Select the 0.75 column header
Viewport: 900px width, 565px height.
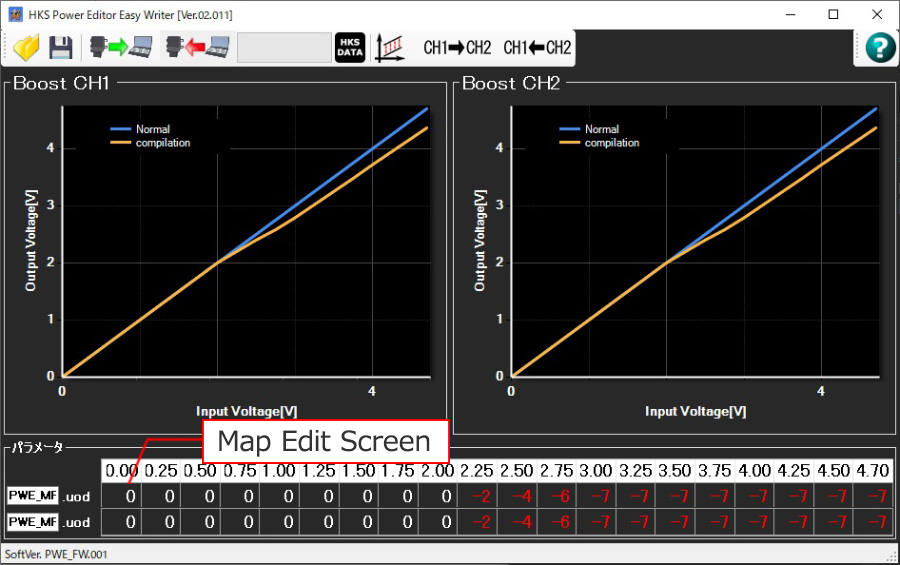click(x=240, y=471)
